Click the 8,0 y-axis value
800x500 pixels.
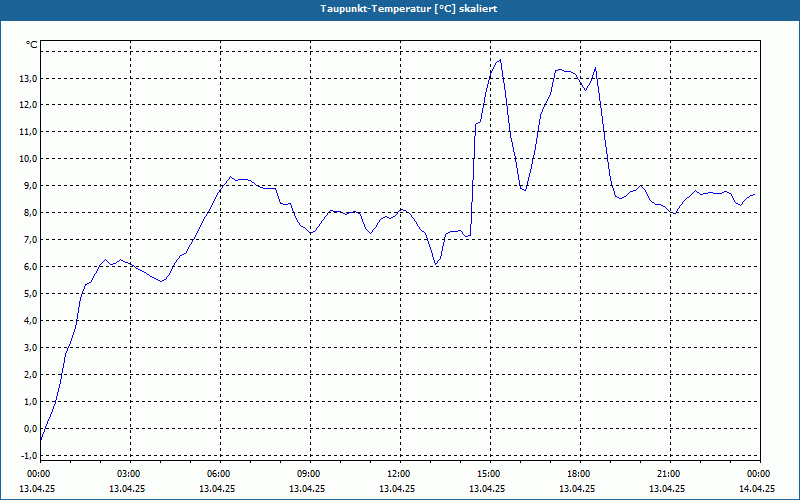tap(30, 213)
